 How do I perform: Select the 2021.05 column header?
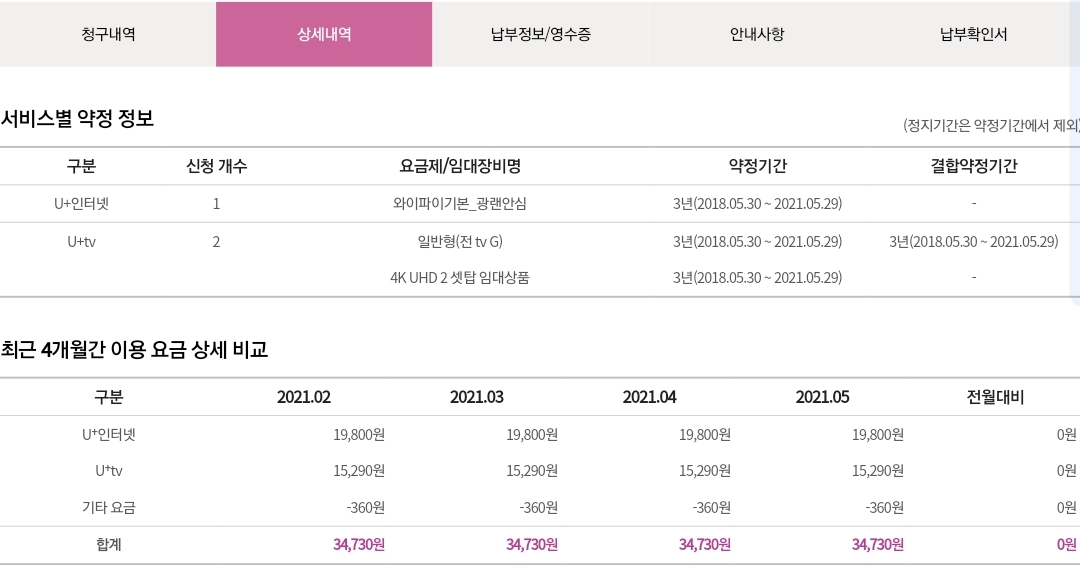point(823,397)
